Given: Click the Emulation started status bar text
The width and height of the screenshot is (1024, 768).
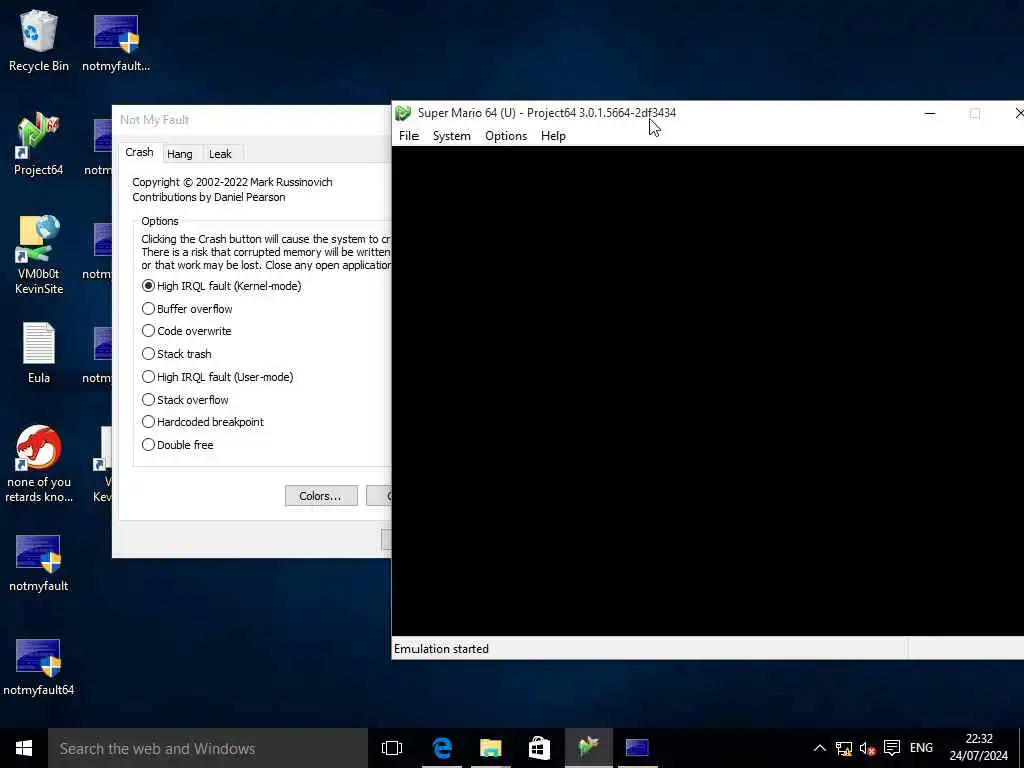Looking at the screenshot, I should pos(441,649).
